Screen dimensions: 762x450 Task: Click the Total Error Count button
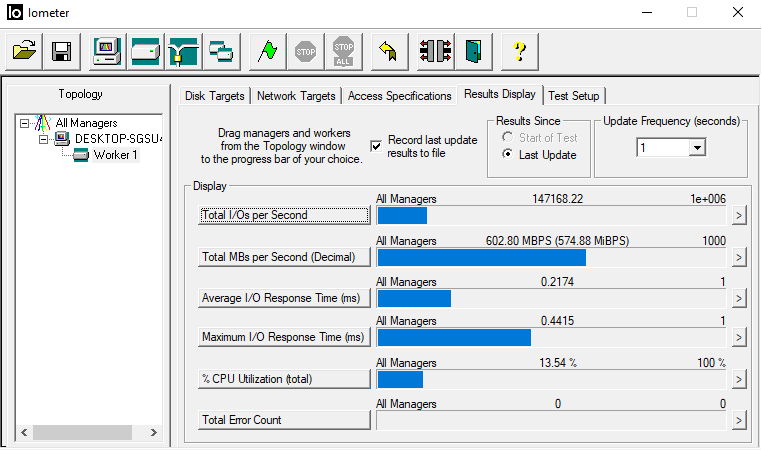click(x=284, y=420)
